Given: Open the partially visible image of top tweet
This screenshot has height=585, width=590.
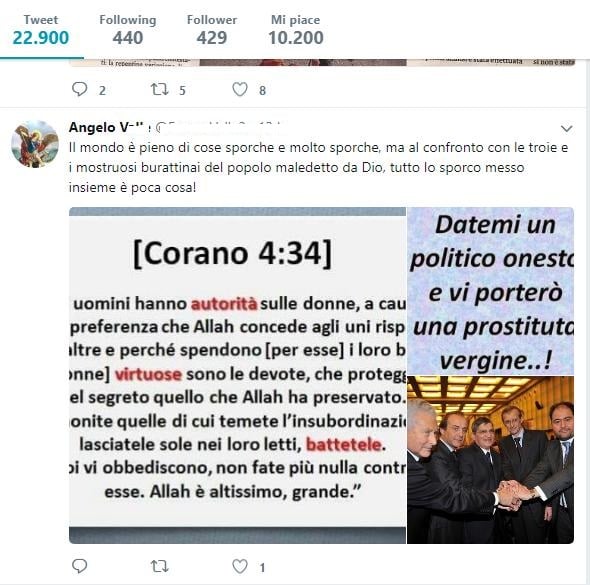Looking at the screenshot, I should (x=322, y=62).
